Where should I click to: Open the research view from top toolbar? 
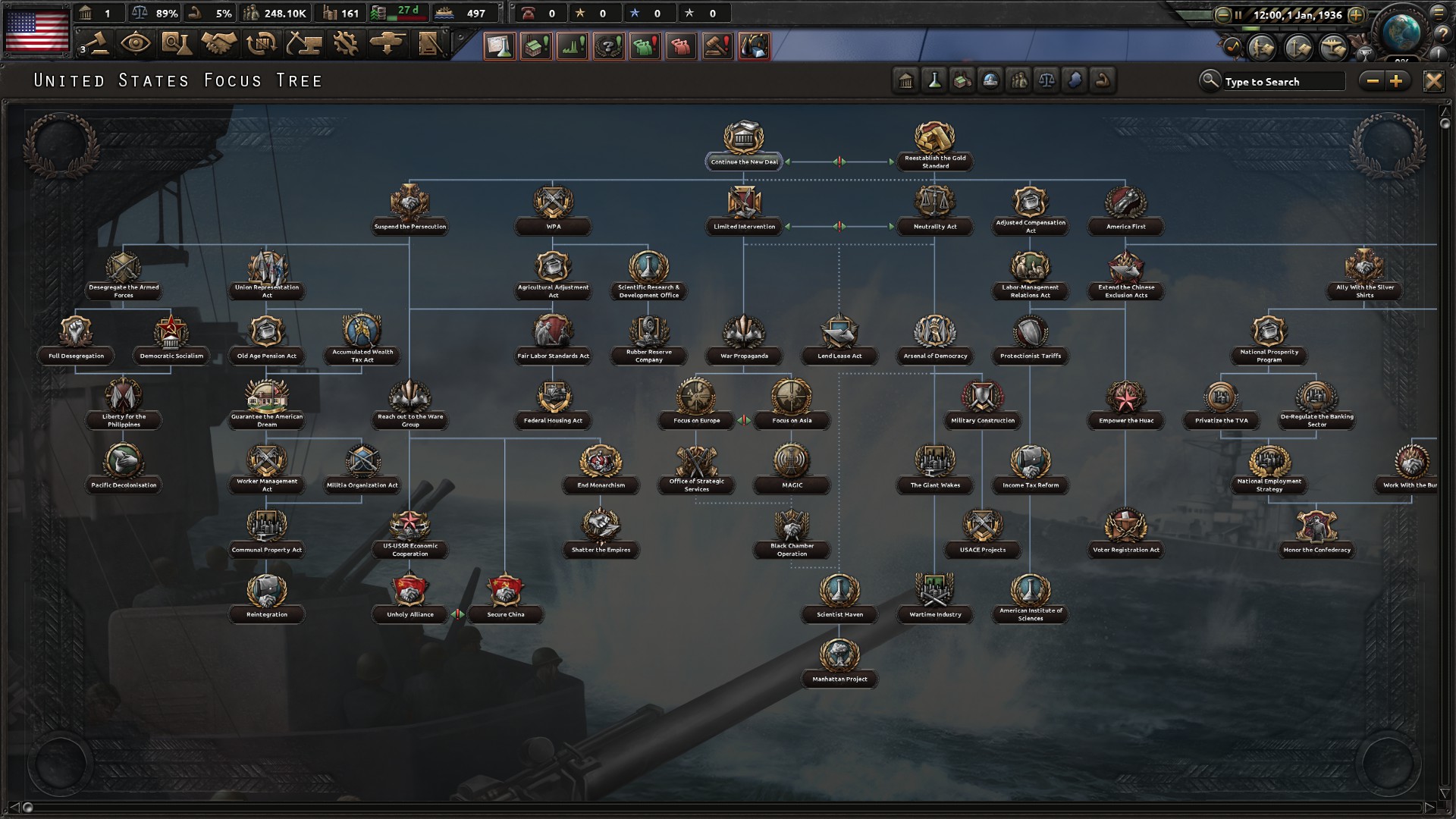click(176, 43)
